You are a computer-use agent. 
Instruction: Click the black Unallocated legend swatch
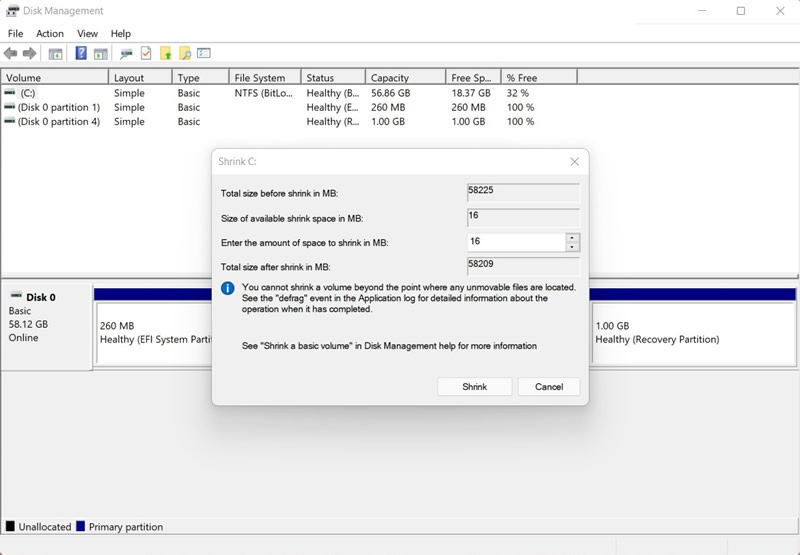(10, 526)
